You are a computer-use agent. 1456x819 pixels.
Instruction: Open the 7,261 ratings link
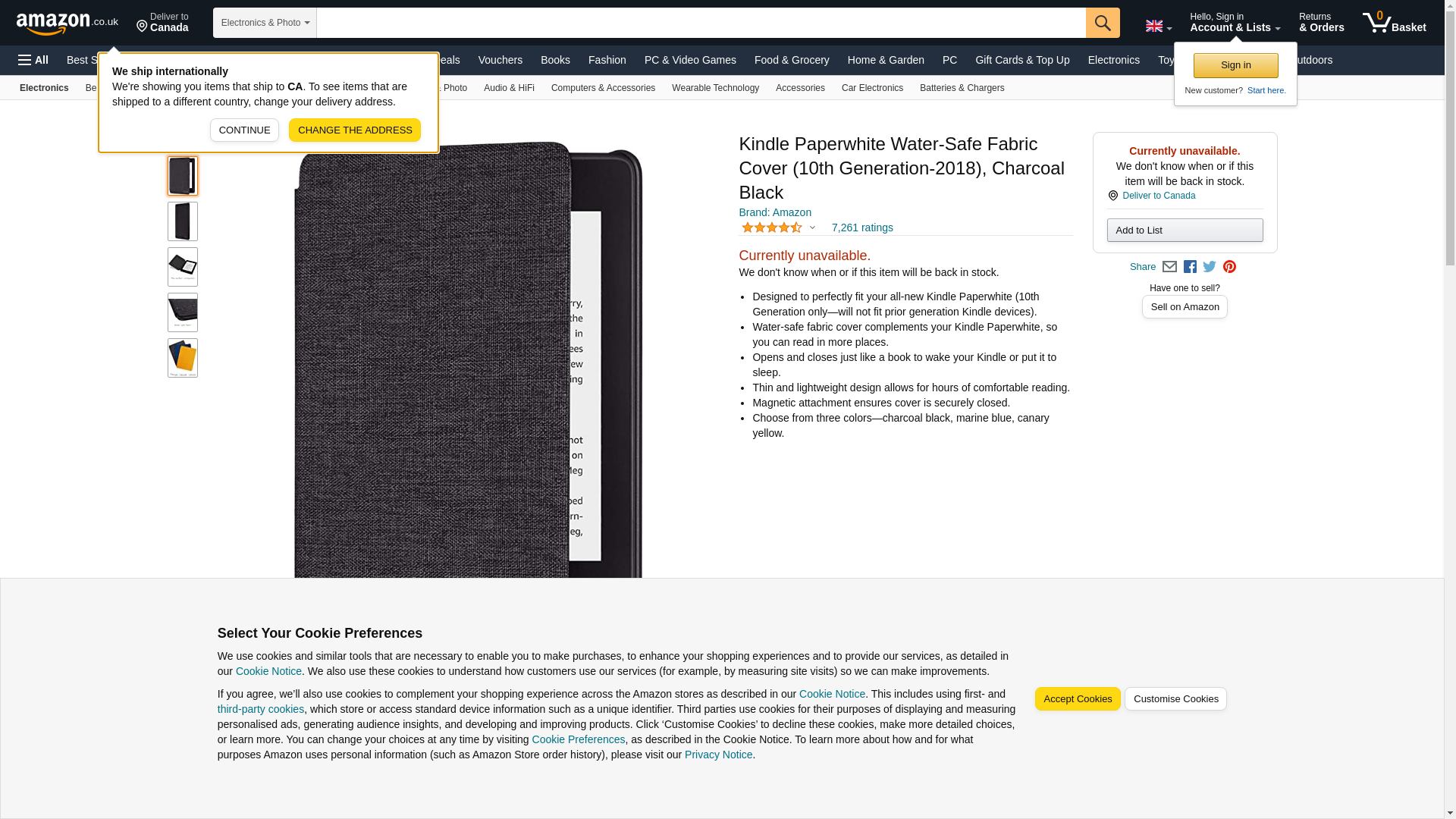[x=862, y=227]
